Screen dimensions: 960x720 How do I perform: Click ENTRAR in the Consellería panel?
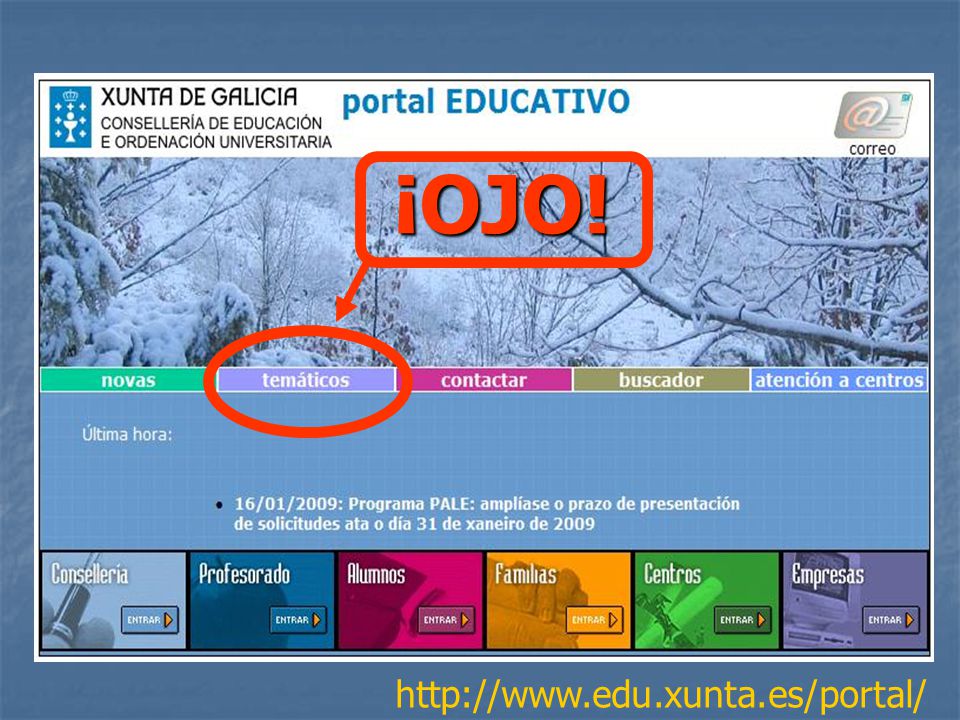(x=150, y=620)
